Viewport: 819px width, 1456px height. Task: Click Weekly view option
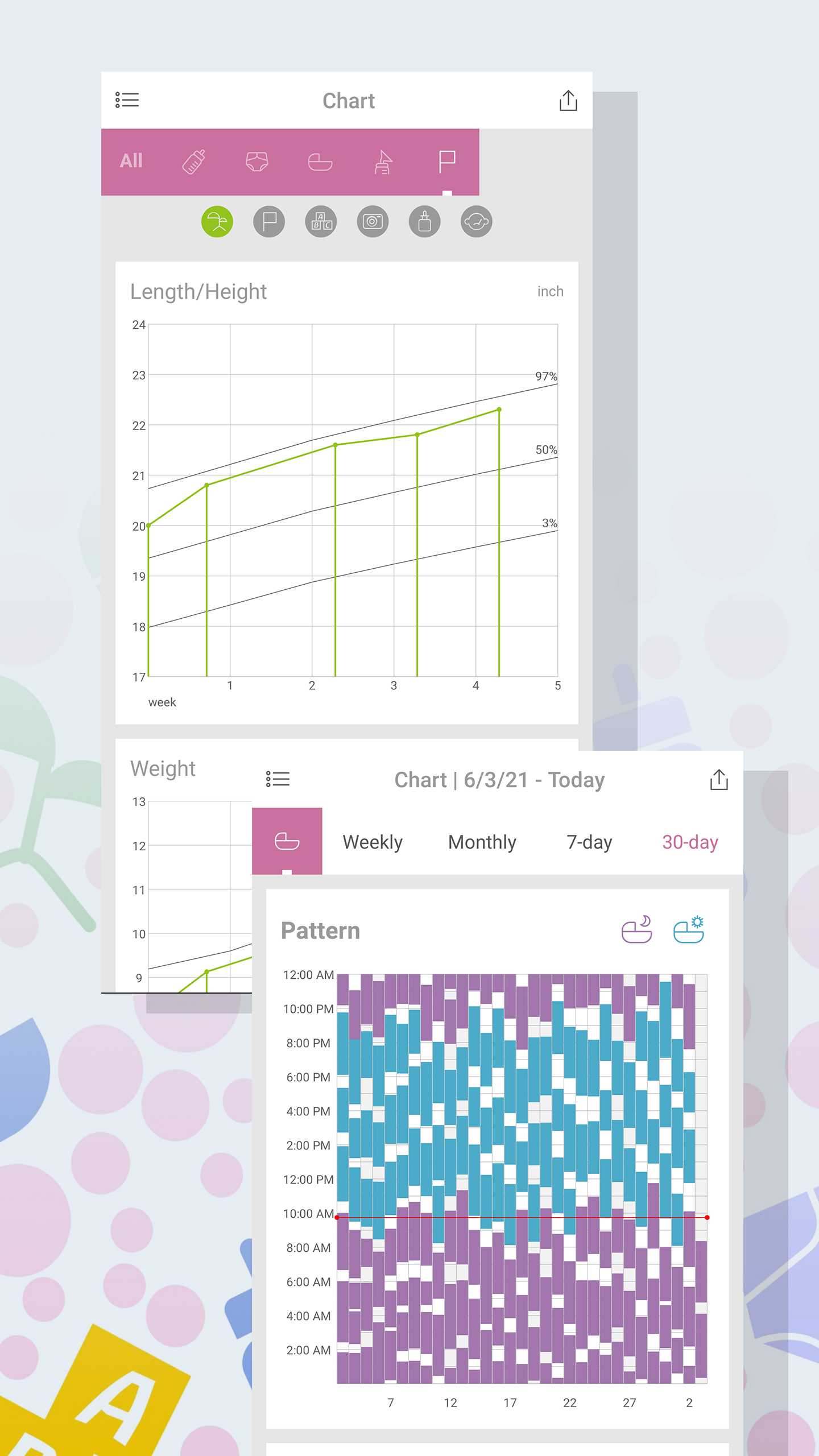[x=372, y=842]
